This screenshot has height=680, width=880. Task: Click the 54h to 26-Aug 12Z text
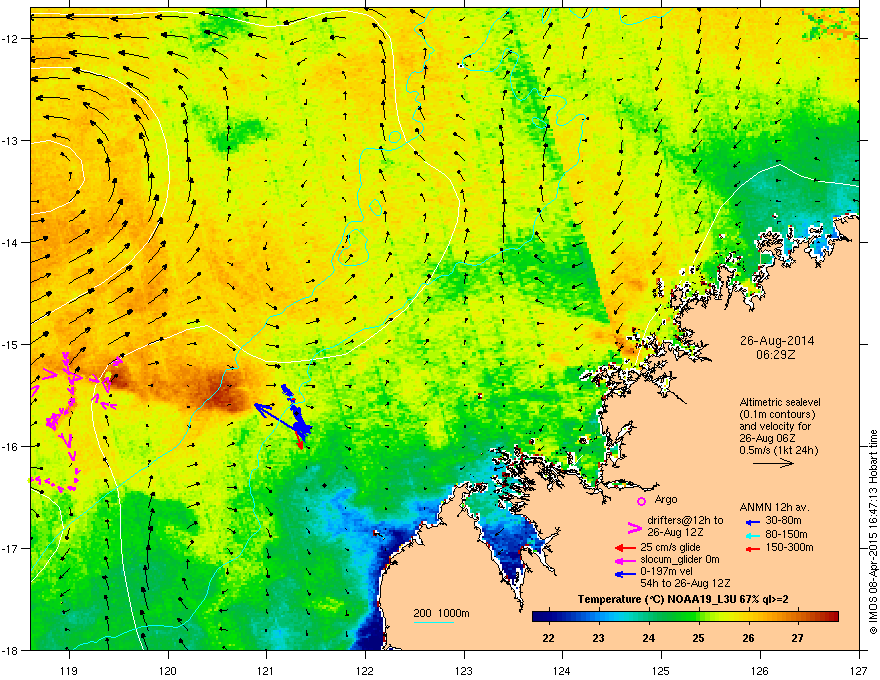point(685,583)
